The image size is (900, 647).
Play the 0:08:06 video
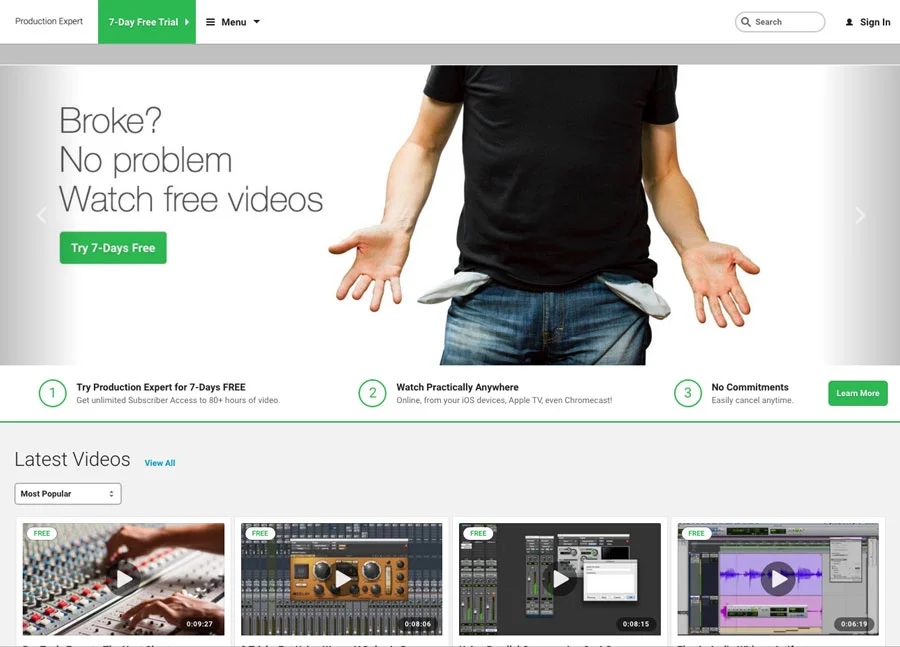(x=342, y=579)
